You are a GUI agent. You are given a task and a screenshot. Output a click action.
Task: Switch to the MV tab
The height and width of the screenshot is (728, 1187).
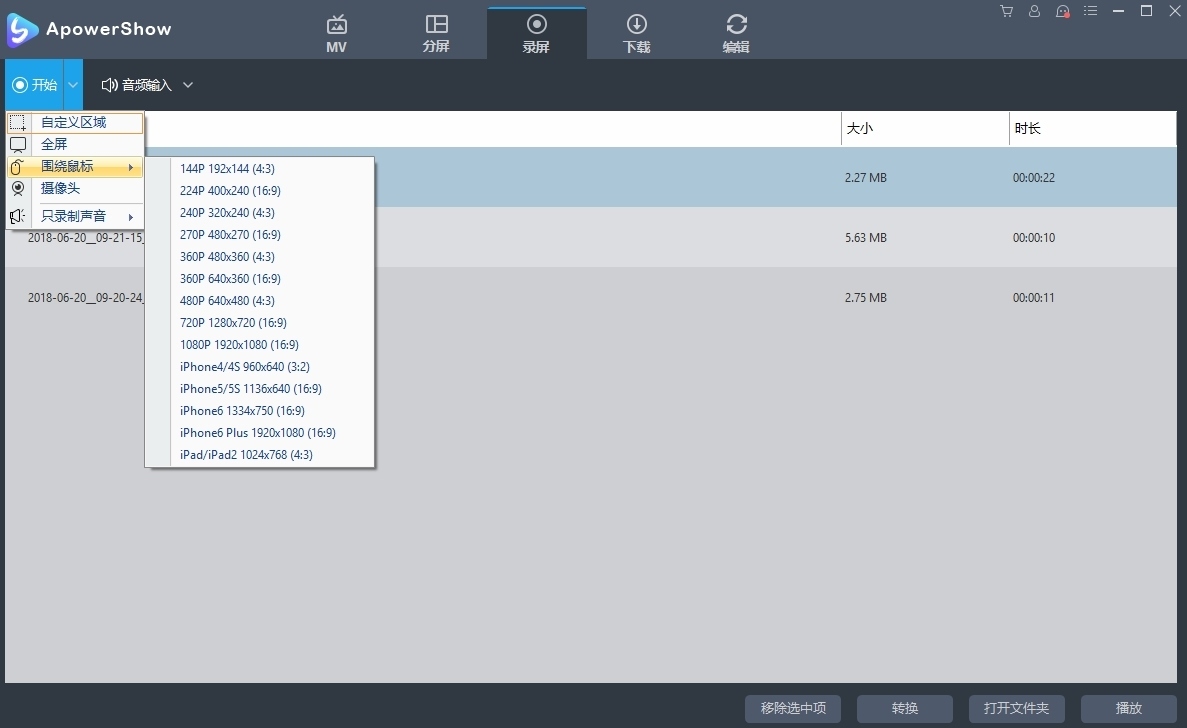pos(337,33)
